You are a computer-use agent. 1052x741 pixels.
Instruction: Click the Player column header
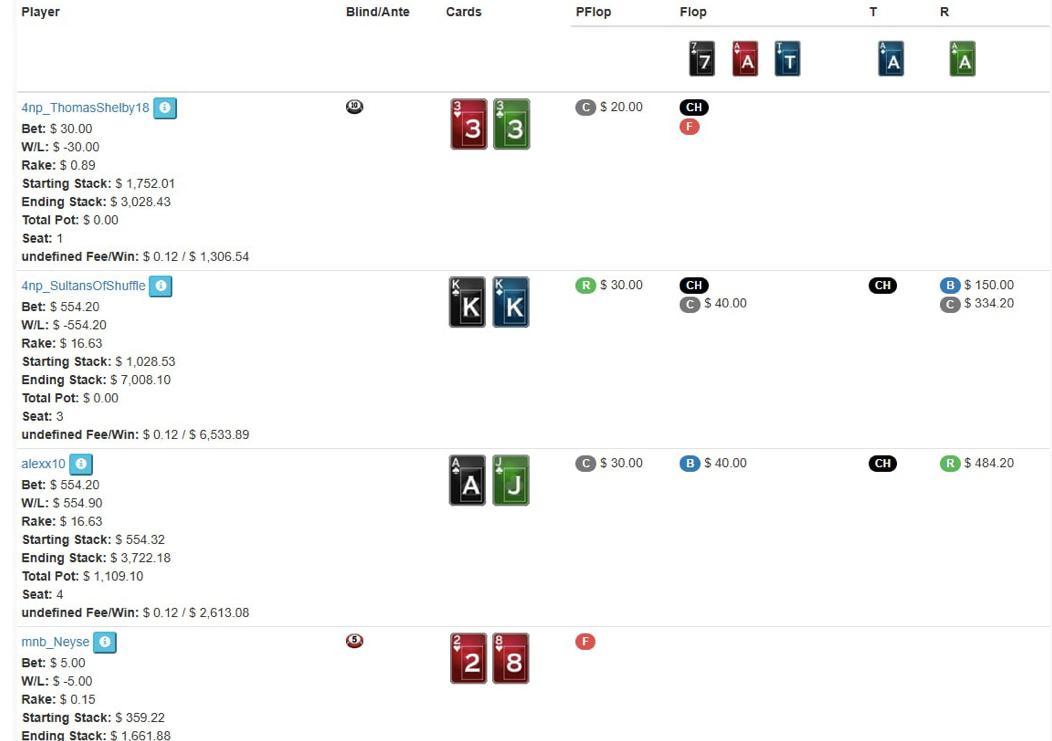click(40, 12)
